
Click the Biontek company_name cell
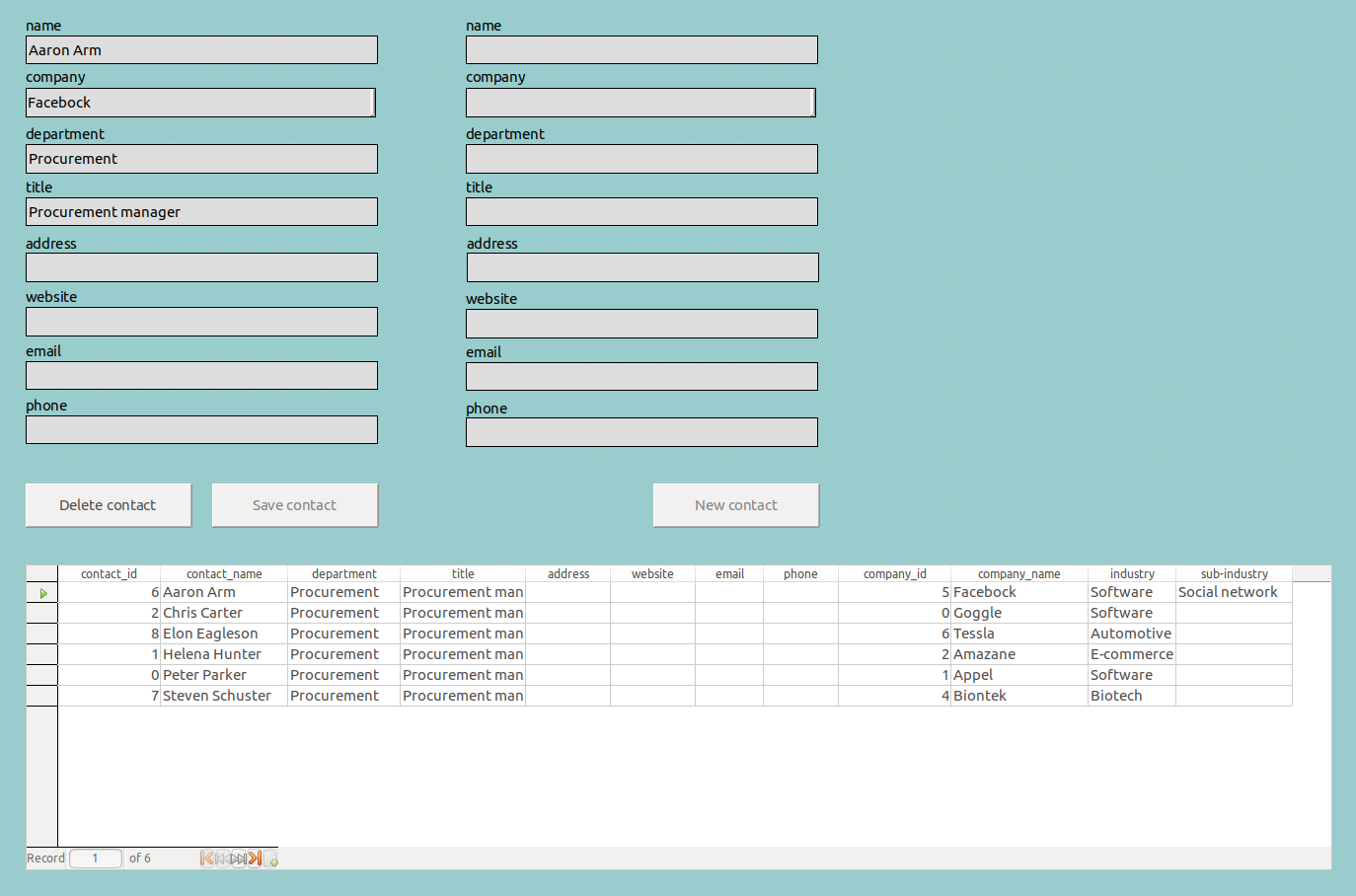pyautogui.click(x=1019, y=696)
